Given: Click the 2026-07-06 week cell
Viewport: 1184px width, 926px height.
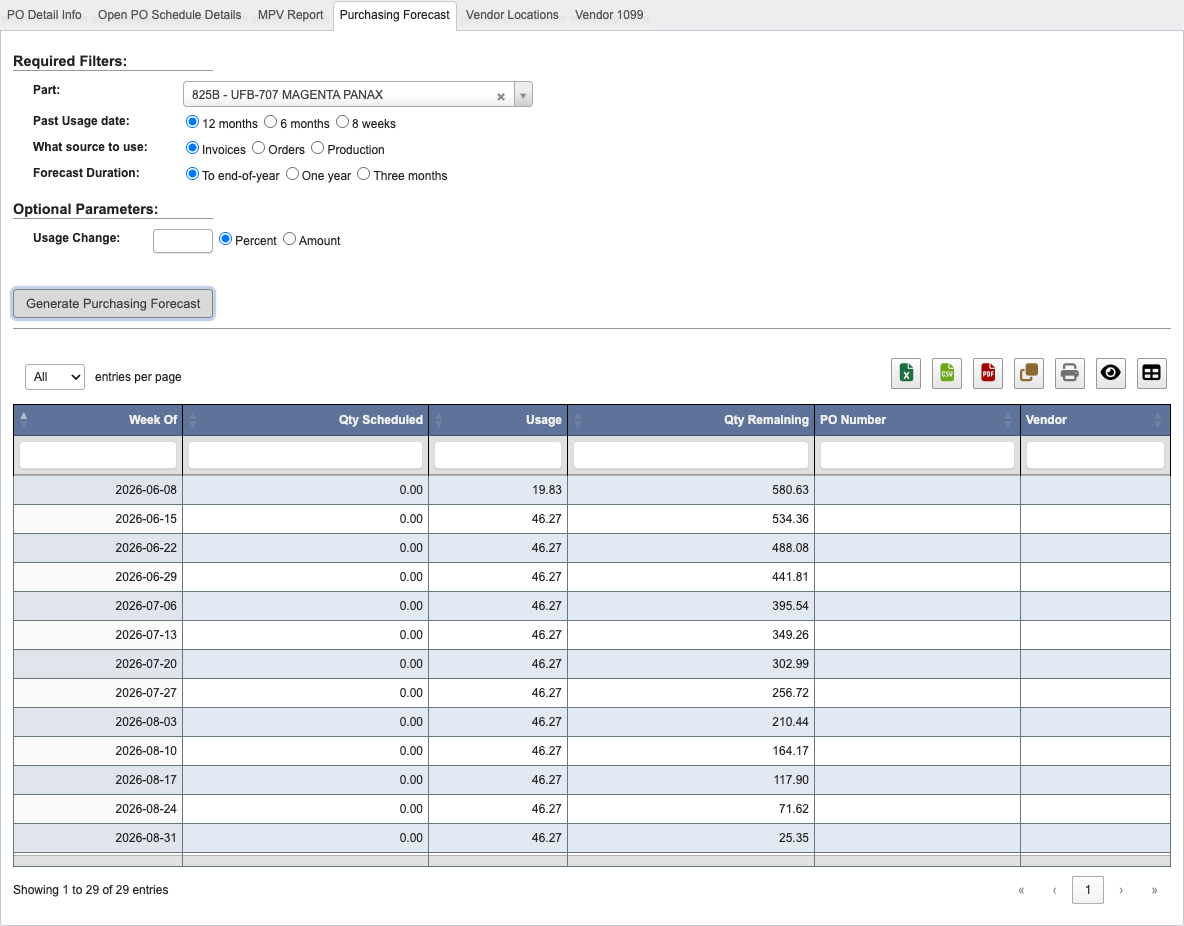Looking at the screenshot, I should (x=98, y=606).
